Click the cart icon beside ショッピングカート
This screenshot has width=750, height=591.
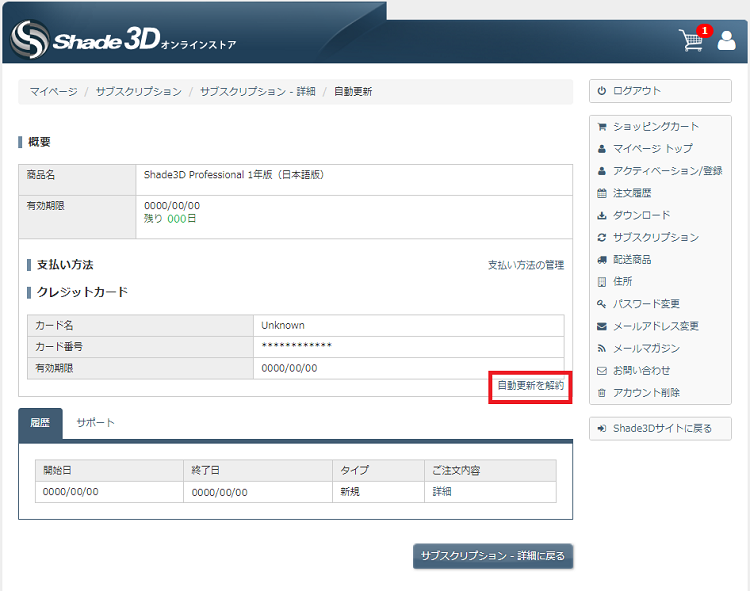tap(602, 127)
